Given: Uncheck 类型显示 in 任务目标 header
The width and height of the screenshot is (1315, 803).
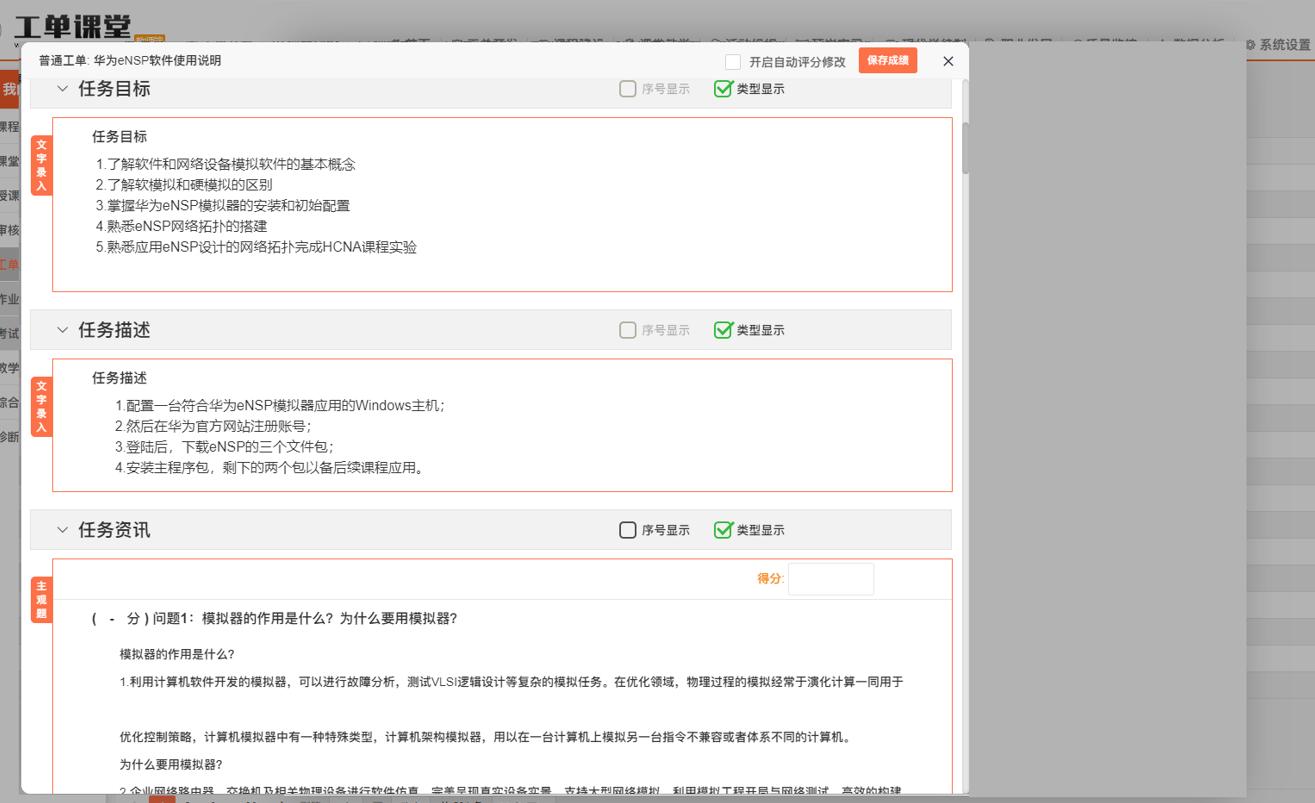Looking at the screenshot, I should pyautogui.click(x=723, y=89).
